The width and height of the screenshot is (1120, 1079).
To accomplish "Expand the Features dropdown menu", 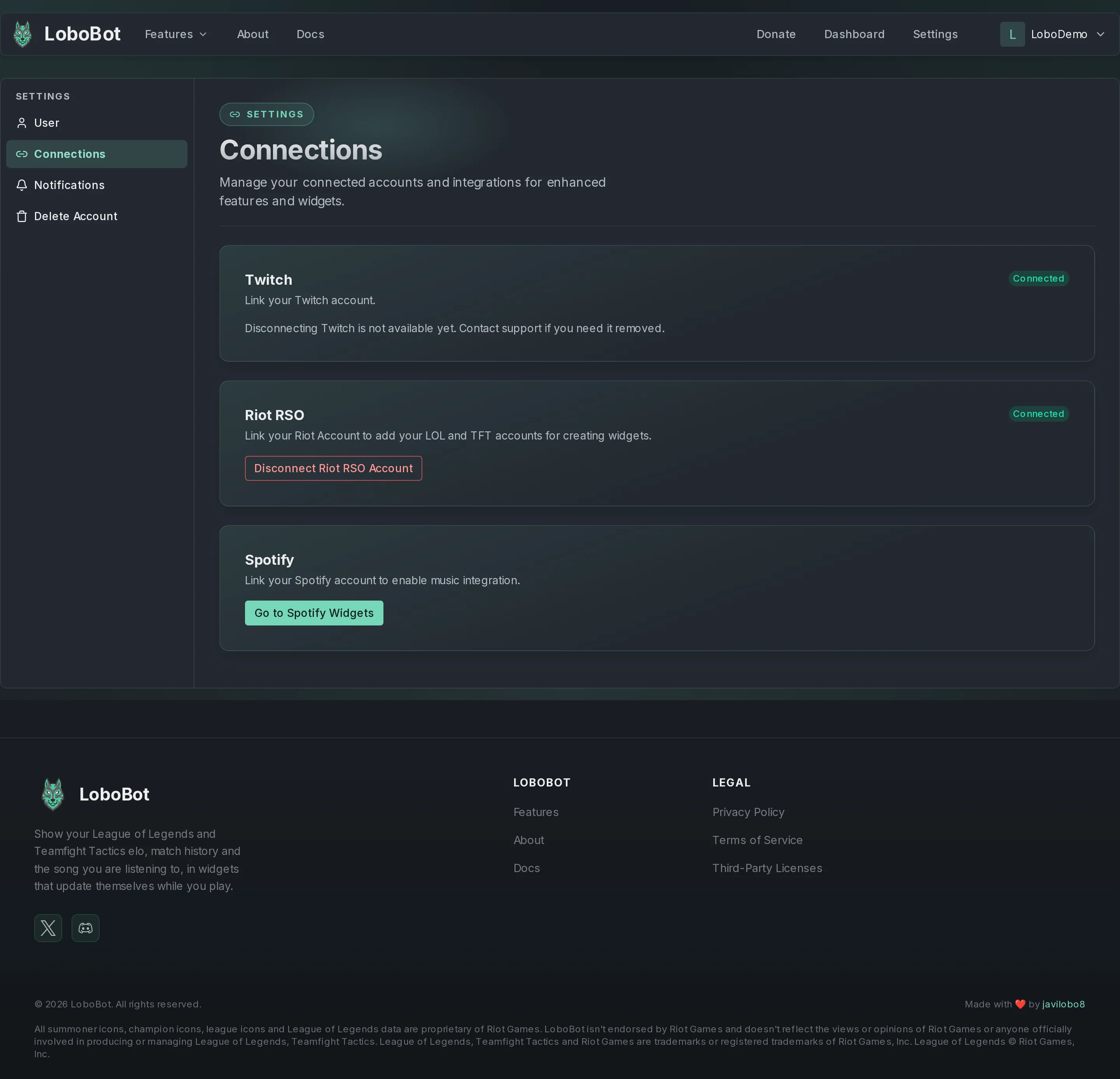I will tap(176, 34).
